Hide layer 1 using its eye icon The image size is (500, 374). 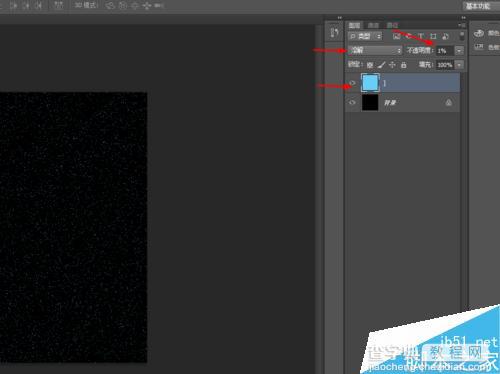(x=352, y=83)
